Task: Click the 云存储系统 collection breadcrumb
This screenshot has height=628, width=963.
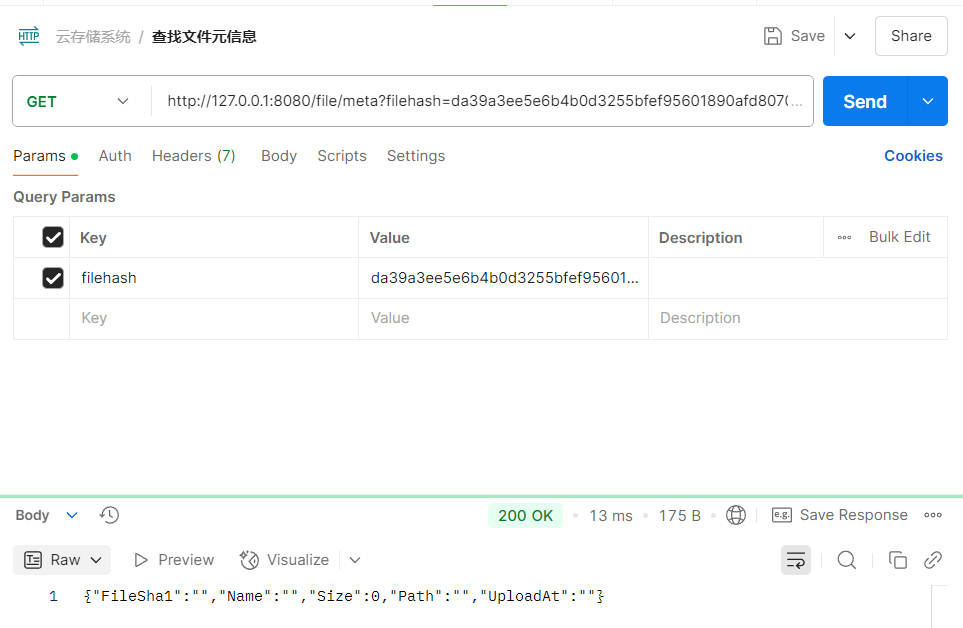Action: [x=93, y=37]
